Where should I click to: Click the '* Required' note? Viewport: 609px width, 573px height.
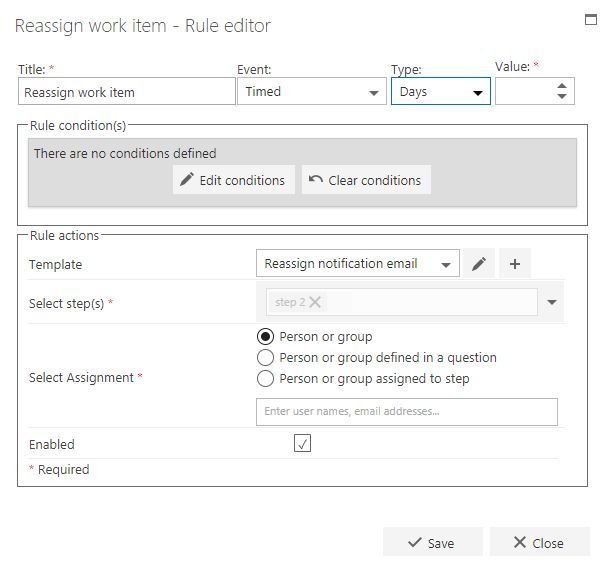[59, 469]
